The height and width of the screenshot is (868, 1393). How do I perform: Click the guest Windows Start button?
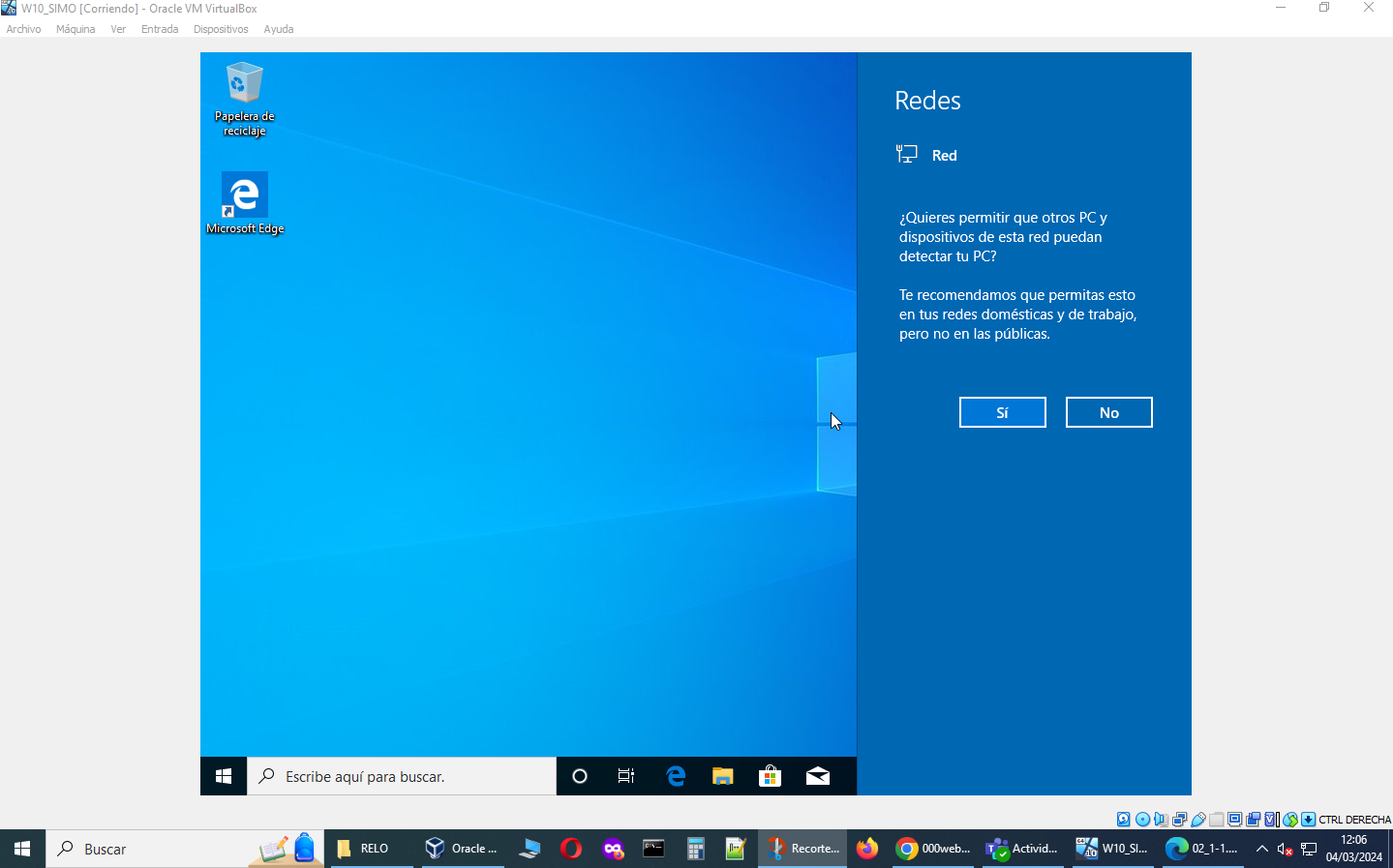point(224,776)
